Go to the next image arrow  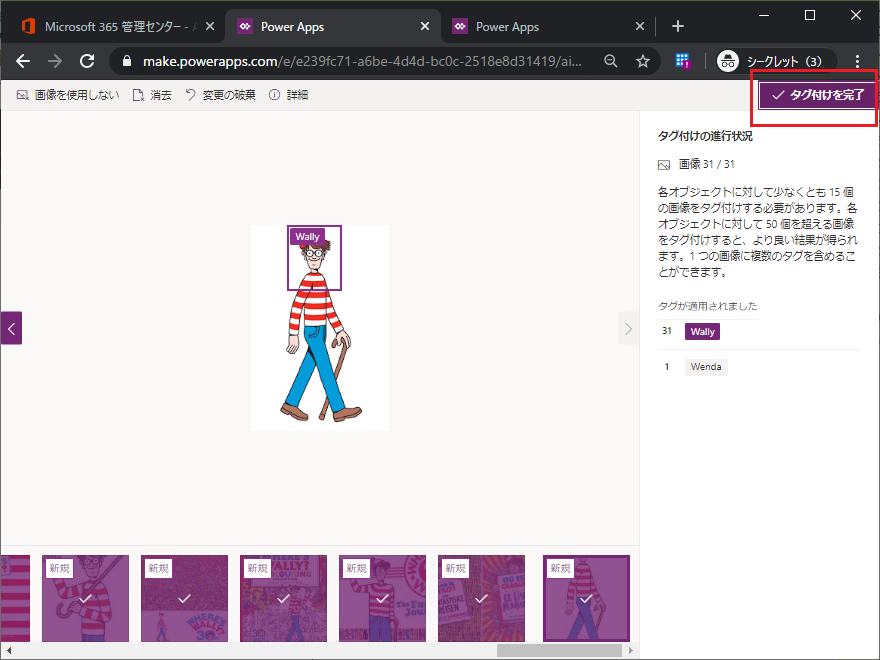[x=628, y=328]
